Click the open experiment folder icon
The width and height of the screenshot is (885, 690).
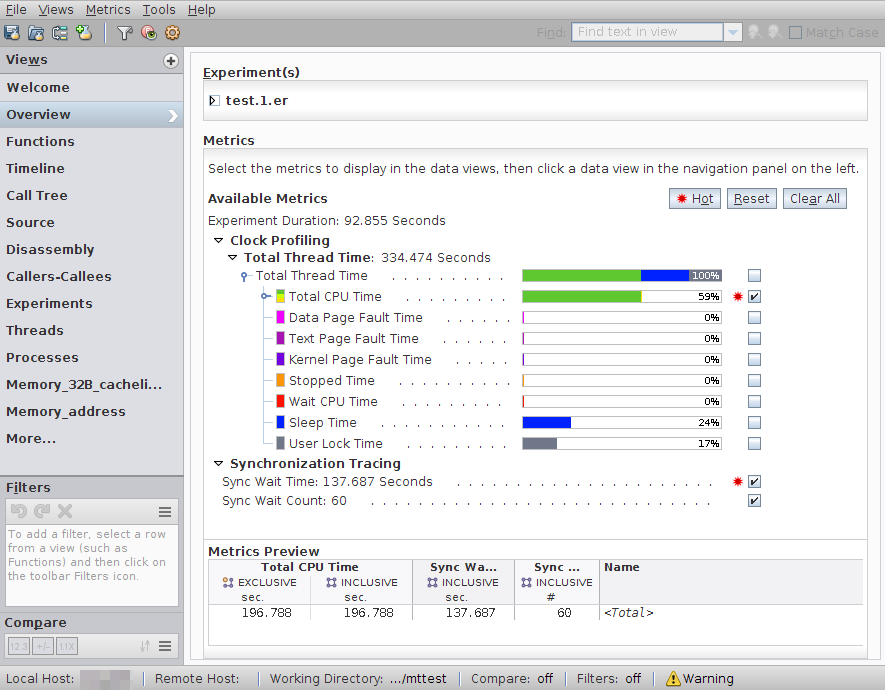pos(36,33)
